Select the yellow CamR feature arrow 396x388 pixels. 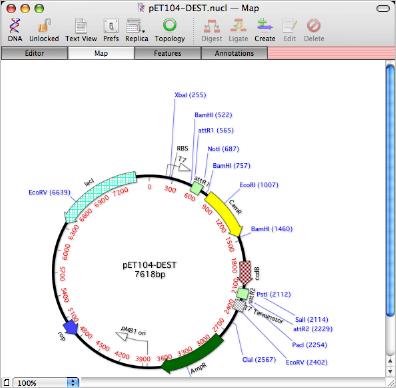[223, 213]
